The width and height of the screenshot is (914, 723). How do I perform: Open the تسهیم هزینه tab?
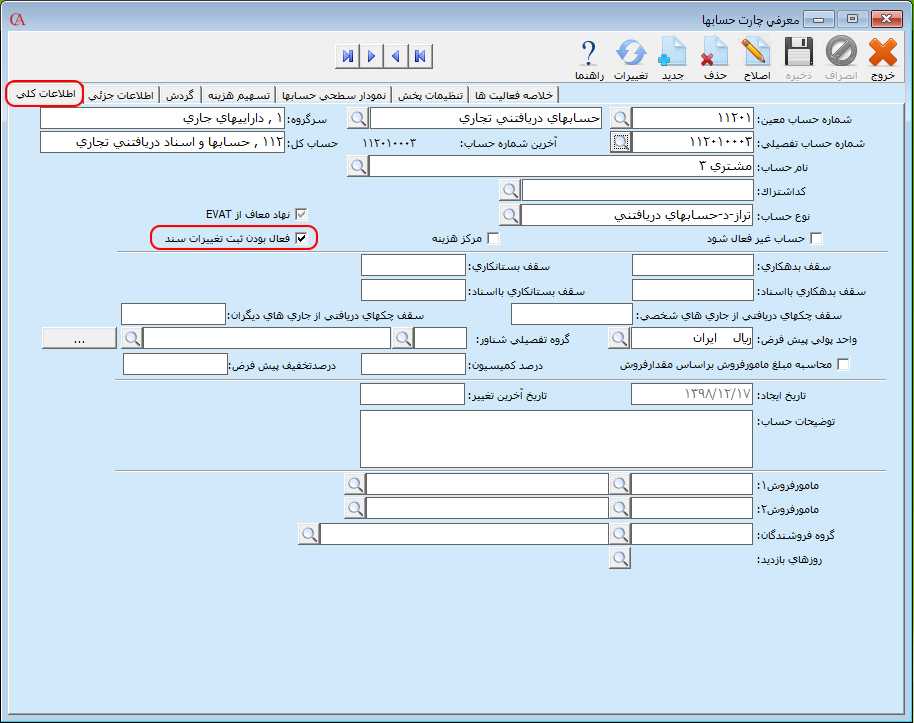(238, 95)
